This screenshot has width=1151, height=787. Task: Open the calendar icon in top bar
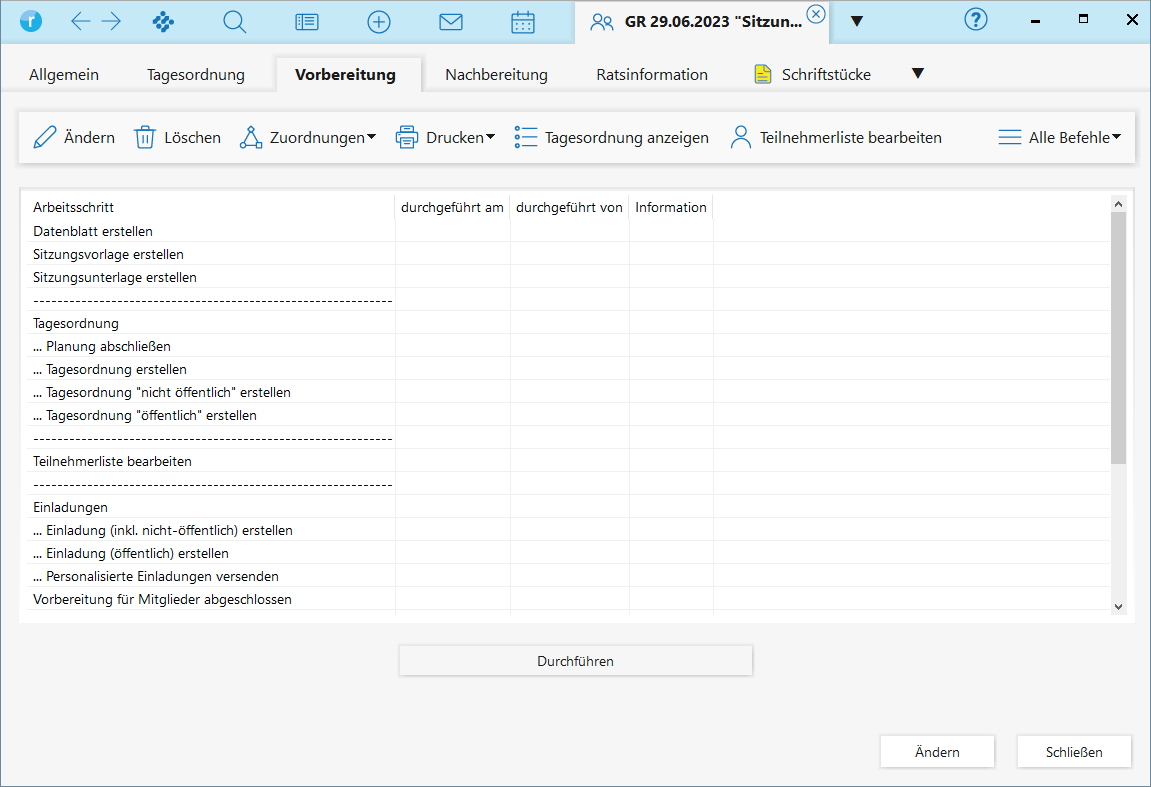coord(523,21)
